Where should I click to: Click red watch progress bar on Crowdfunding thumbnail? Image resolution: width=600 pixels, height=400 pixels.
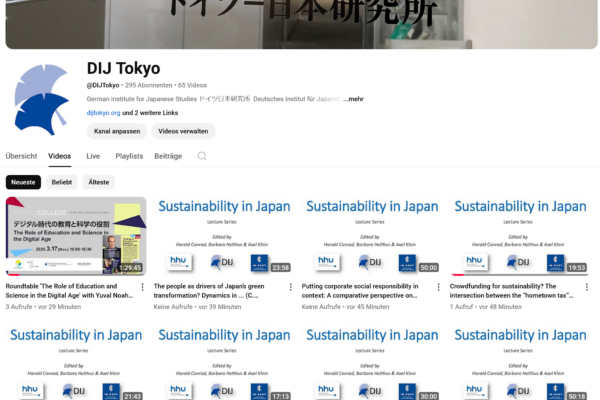tap(458, 274)
